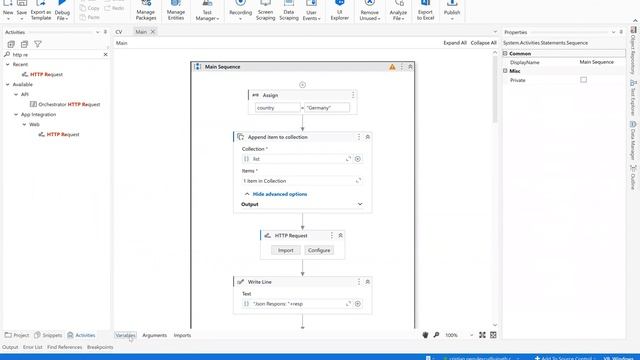Collapse the HTTP Request activity

point(340,236)
